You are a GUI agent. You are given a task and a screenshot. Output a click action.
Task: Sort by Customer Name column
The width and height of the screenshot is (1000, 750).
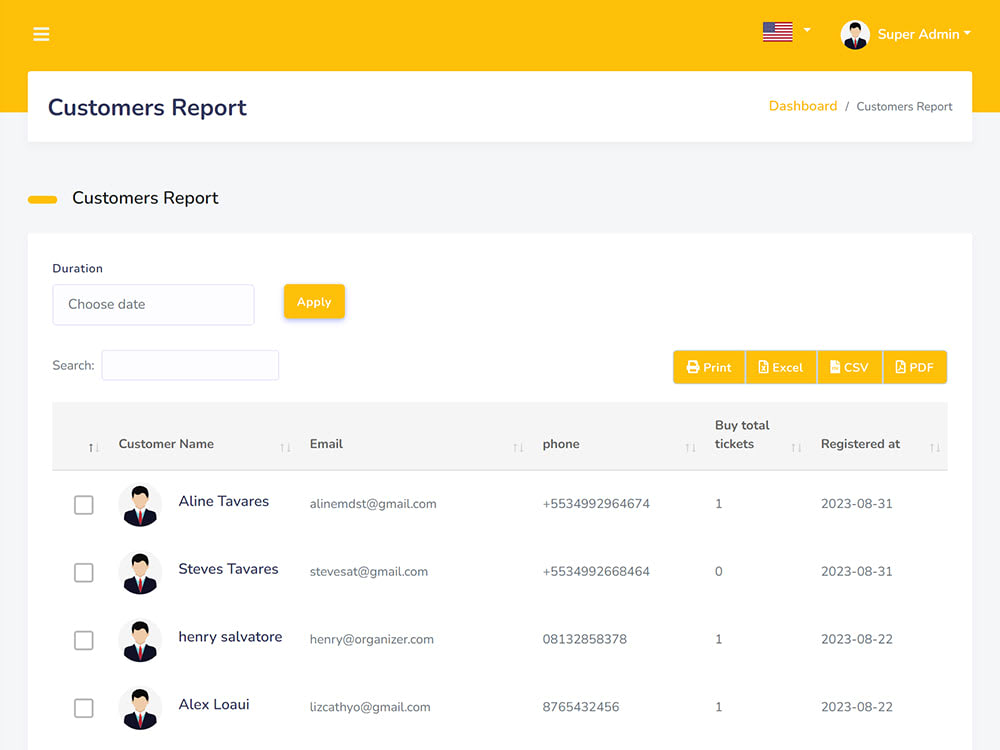point(285,448)
